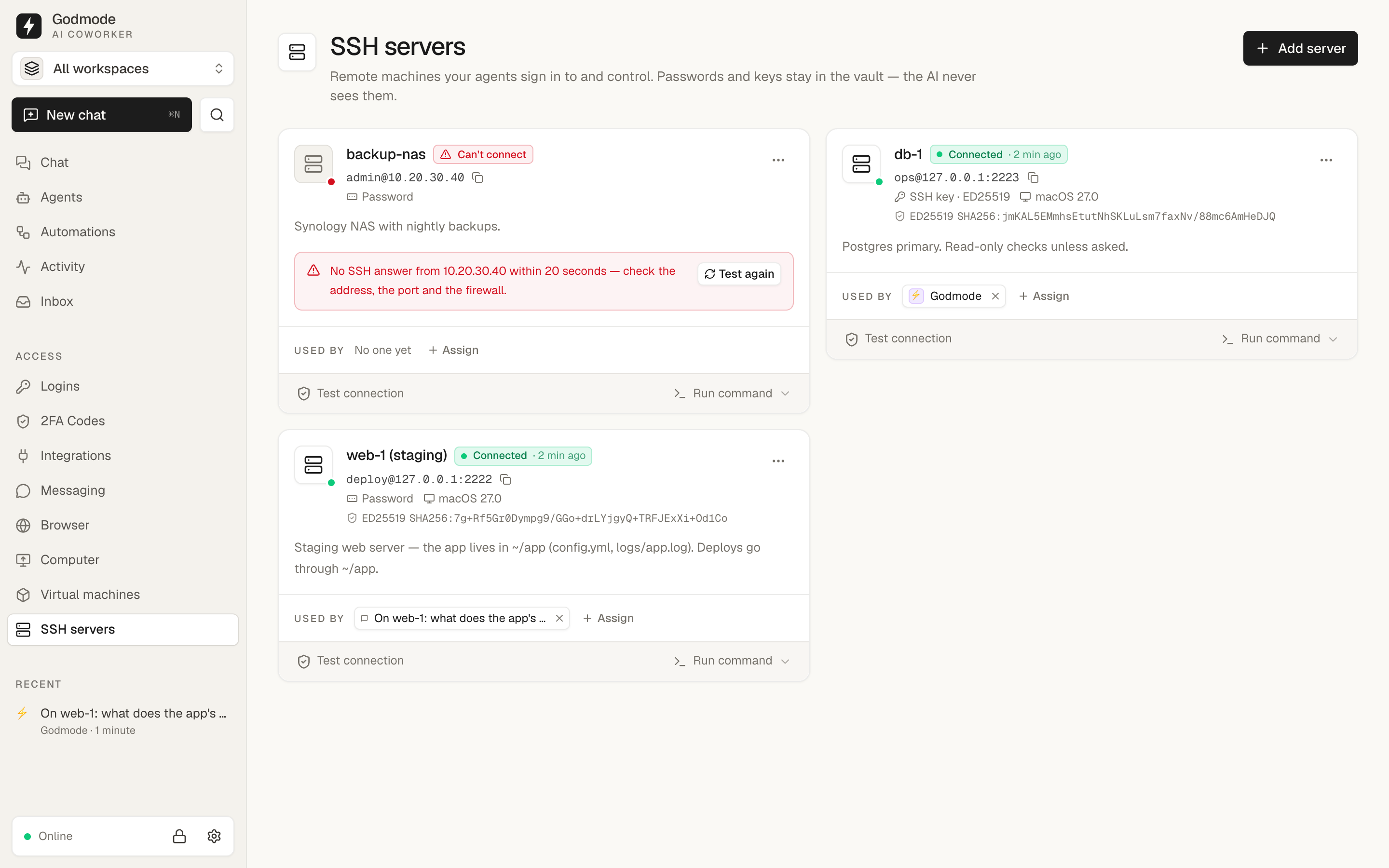Image resolution: width=1389 pixels, height=868 pixels.
Task: Open Virtual machines page
Action: (x=123, y=595)
